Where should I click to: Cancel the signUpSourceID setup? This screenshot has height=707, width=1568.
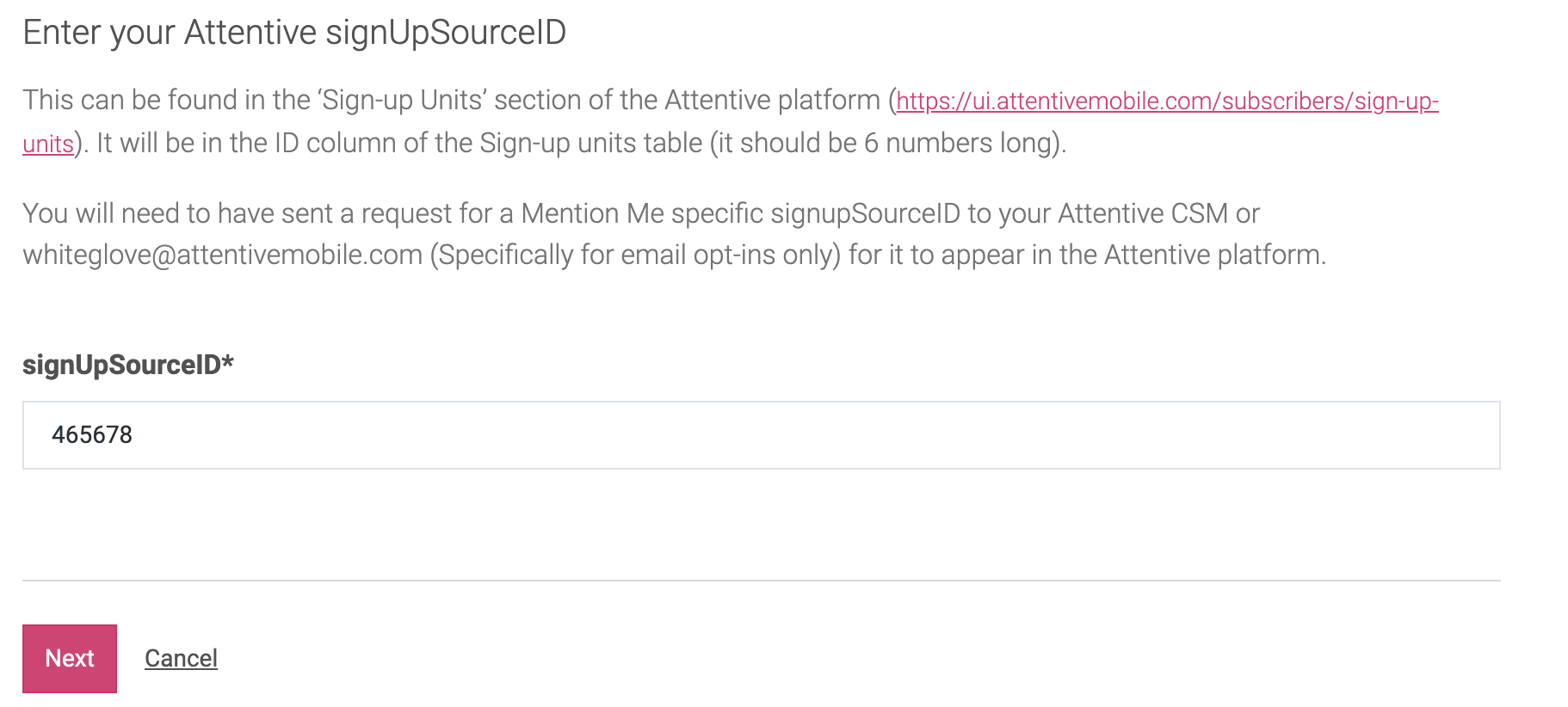coord(181,658)
